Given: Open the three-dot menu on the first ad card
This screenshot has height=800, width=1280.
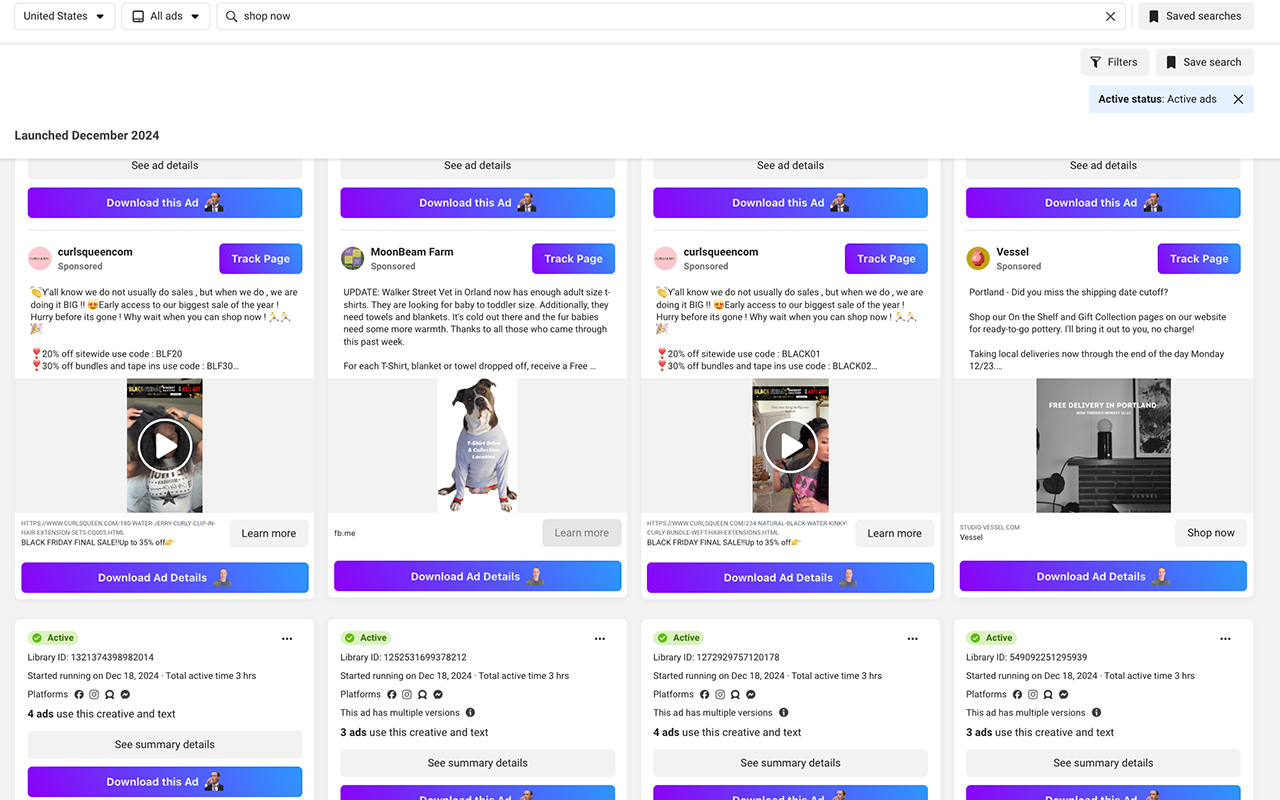Looking at the screenshot, I should click(x=287, y=638).
